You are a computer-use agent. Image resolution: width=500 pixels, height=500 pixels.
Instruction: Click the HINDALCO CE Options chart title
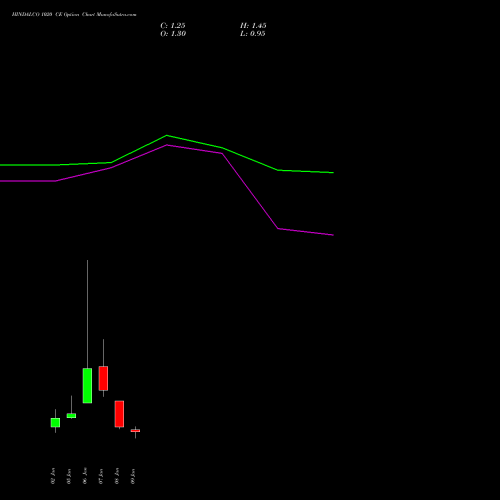pos(74,15)
